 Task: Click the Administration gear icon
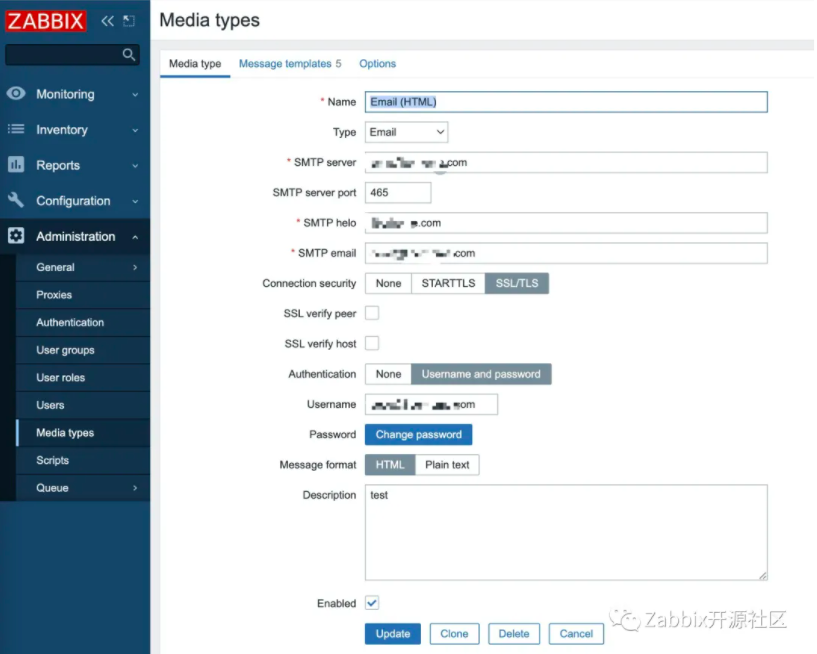click(16, 236)
